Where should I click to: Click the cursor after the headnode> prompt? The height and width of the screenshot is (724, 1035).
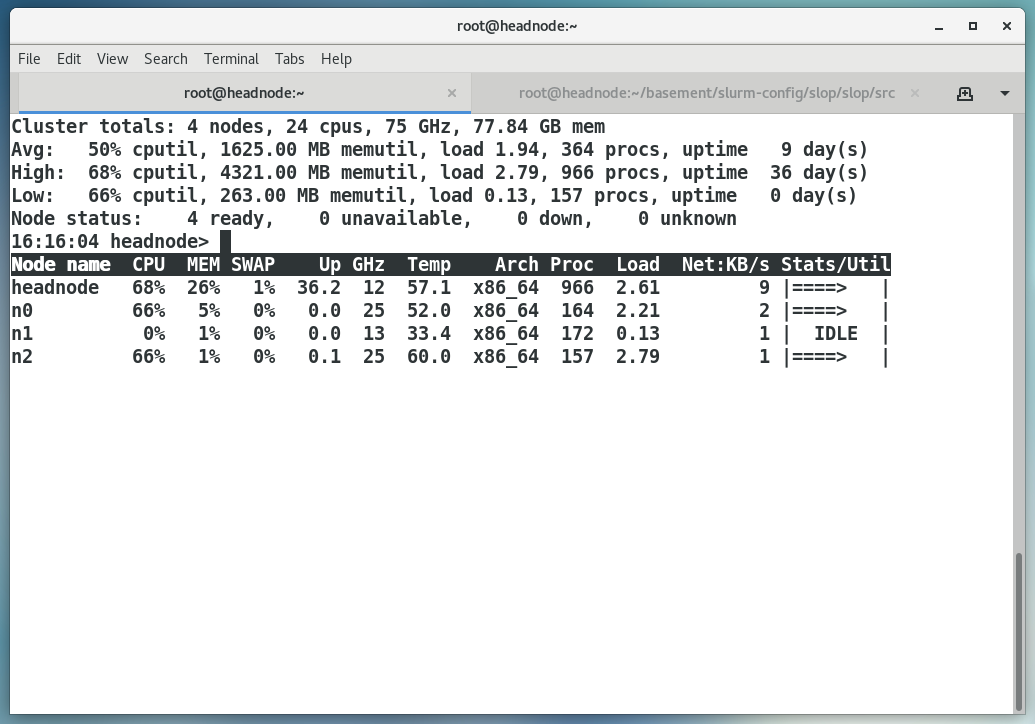[x=225, y=241]
